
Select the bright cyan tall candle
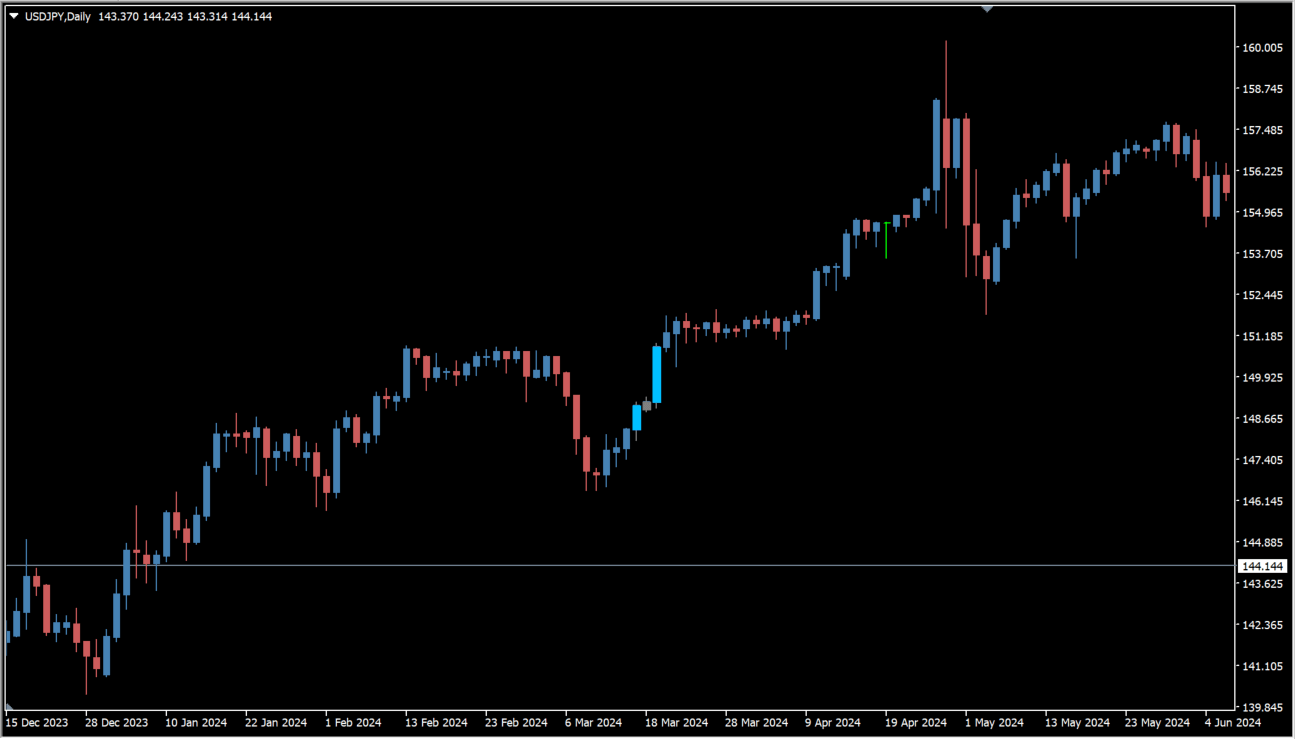coord(657,374)
